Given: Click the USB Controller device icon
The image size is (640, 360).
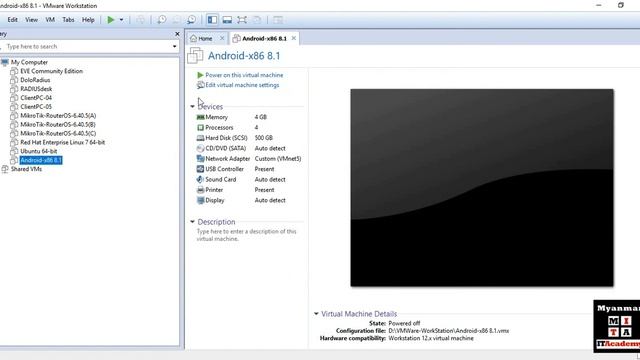Looking at the screenshot, I should [x=200, y=169].
